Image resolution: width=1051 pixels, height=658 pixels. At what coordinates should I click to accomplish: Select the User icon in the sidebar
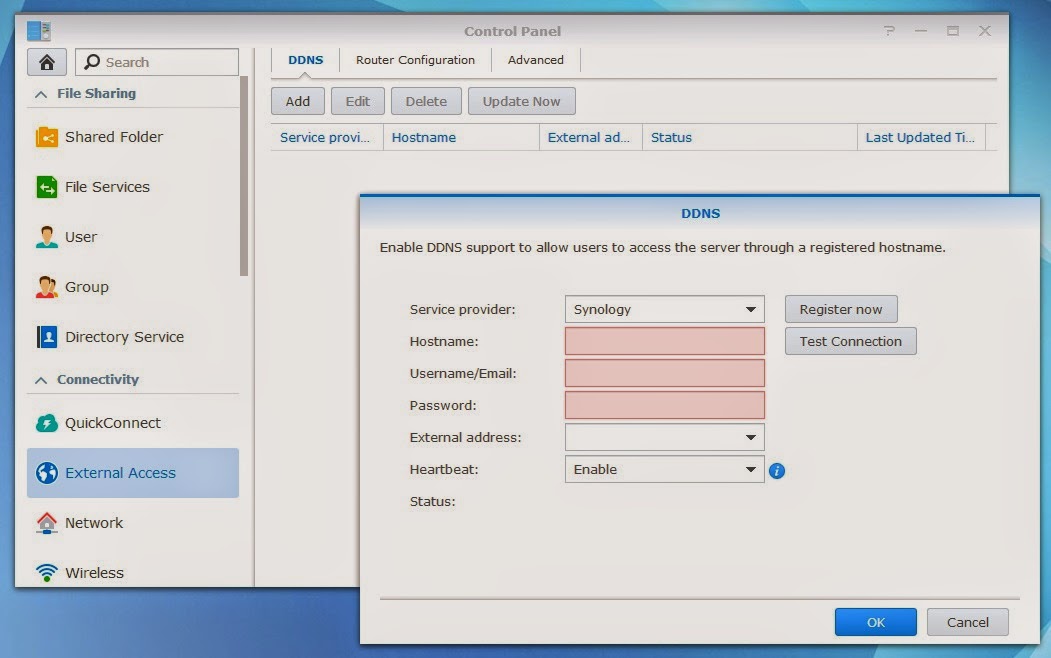pyautogui.click(x=46, y=237)
